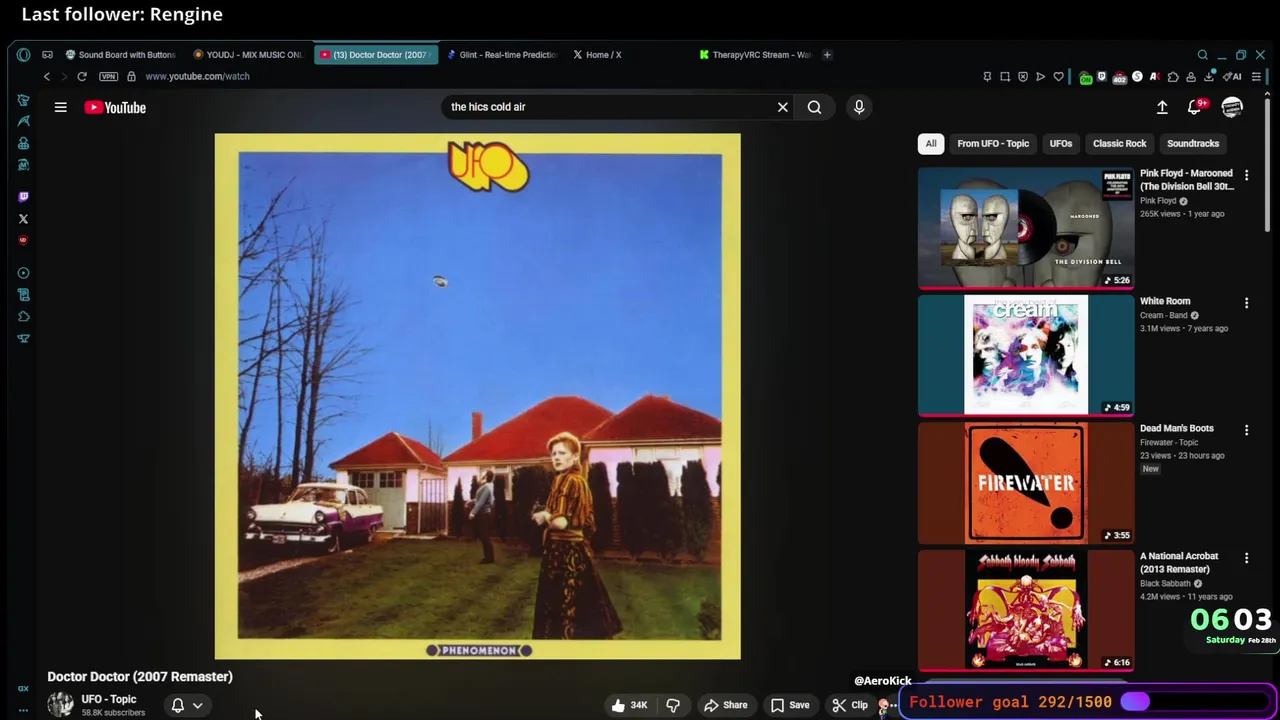Viewport: 1280px width, 720px height.
Task: Open the YouTube upload/create icon
Action: (1162, 107)
